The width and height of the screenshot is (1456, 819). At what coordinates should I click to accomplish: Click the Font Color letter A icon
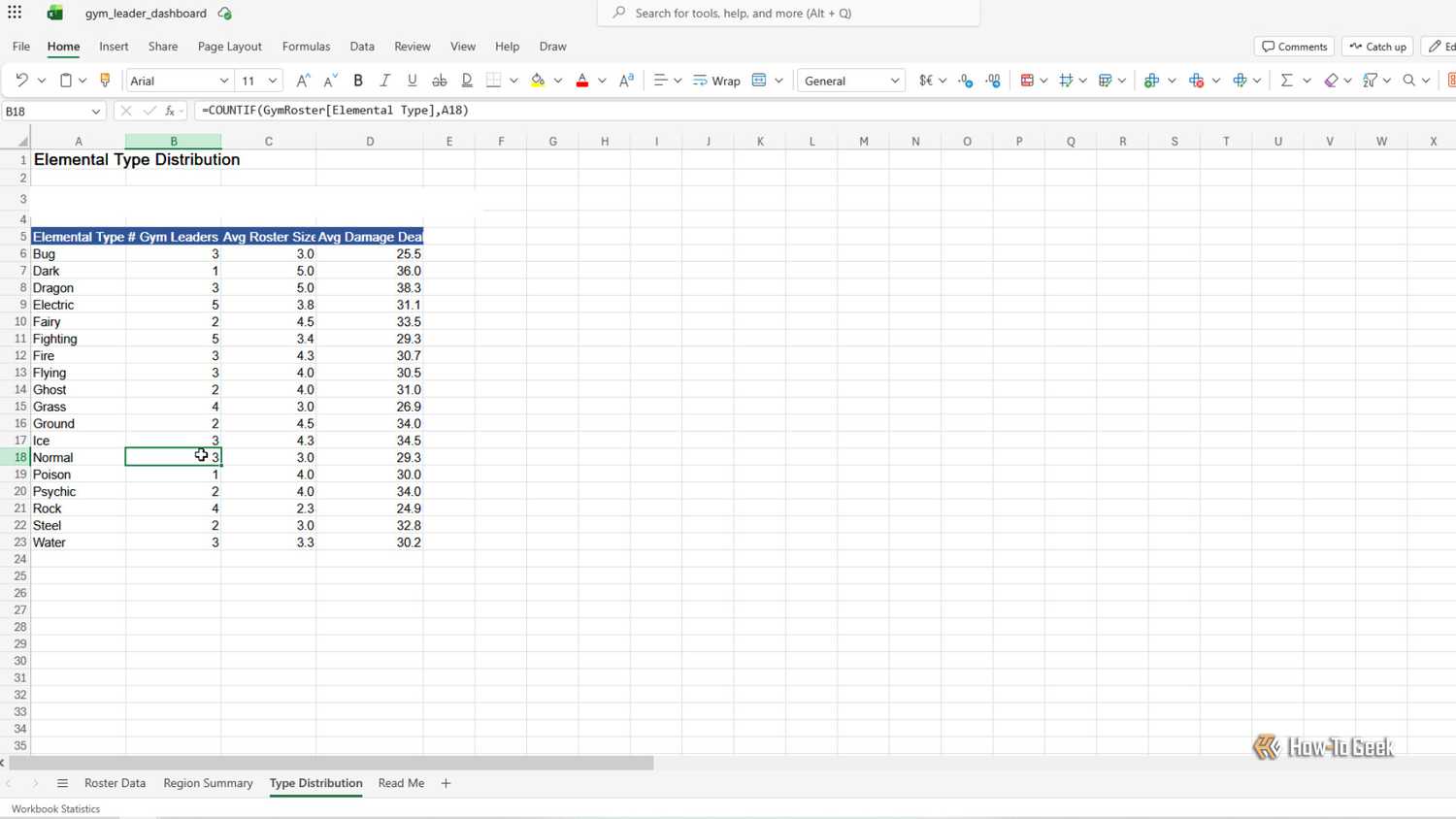point(582,81)
